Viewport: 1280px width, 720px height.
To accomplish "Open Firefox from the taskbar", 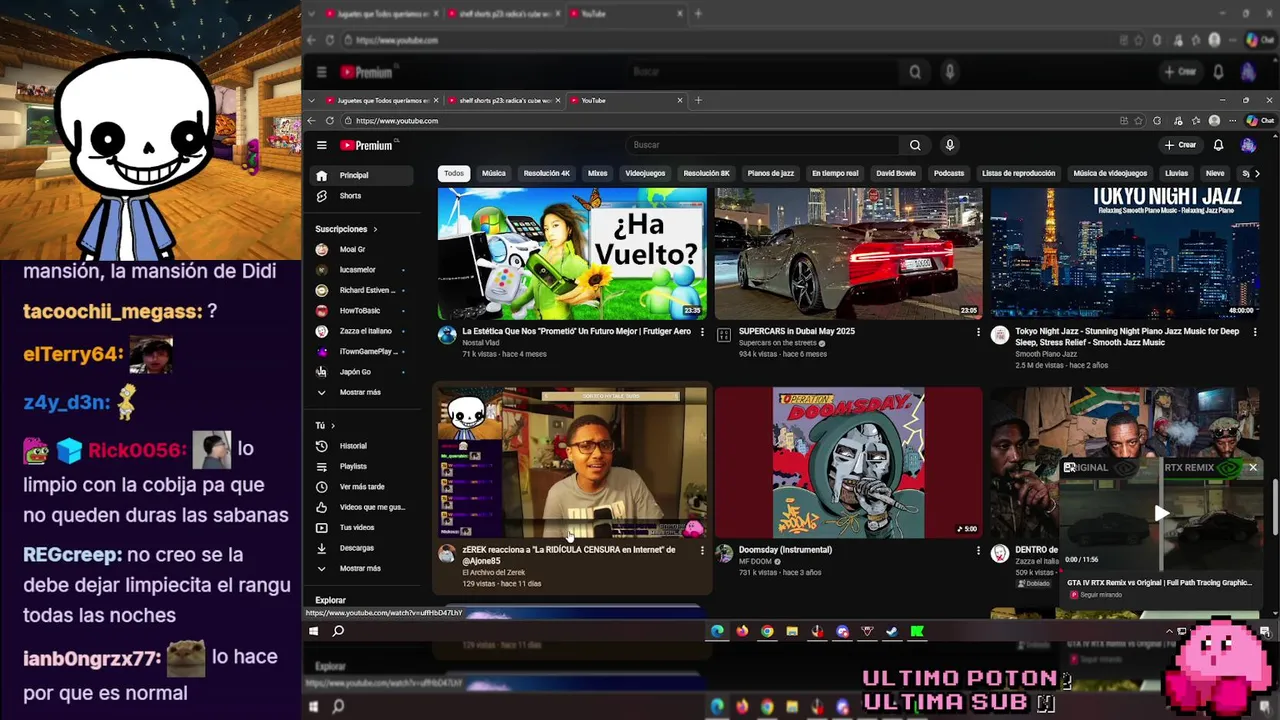I will (742, 631).
